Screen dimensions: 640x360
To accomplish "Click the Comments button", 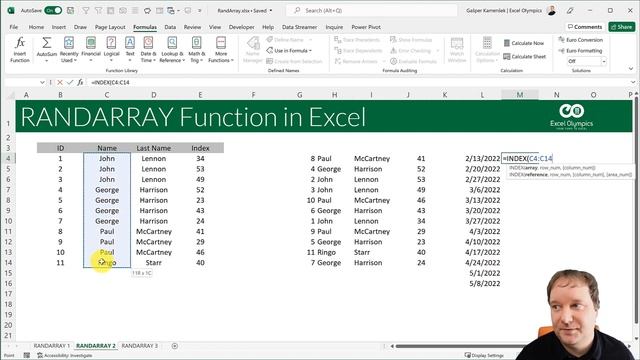I will point(585,27).
